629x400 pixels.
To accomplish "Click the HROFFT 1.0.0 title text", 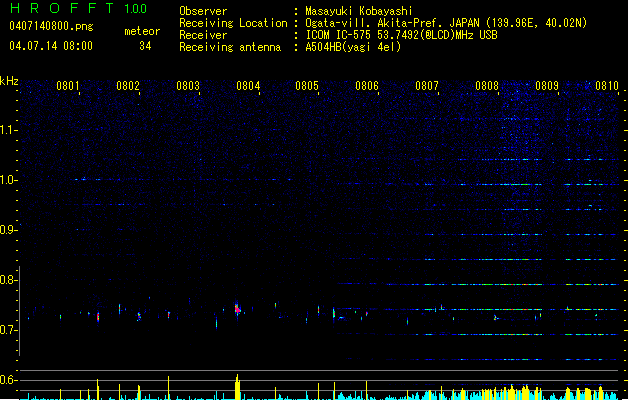I will 78,8.
